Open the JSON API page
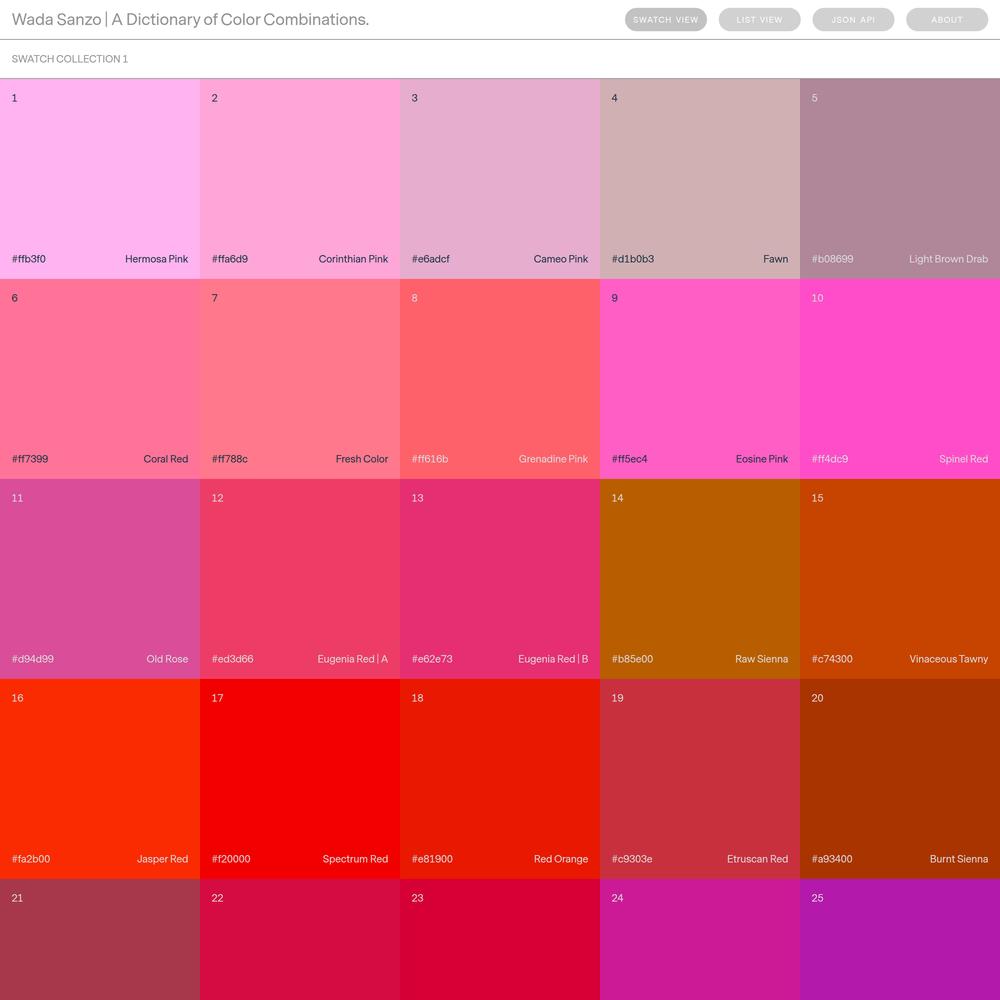Image resolution: width=1000 pixels, height=1000 pixels. [853, 20]
